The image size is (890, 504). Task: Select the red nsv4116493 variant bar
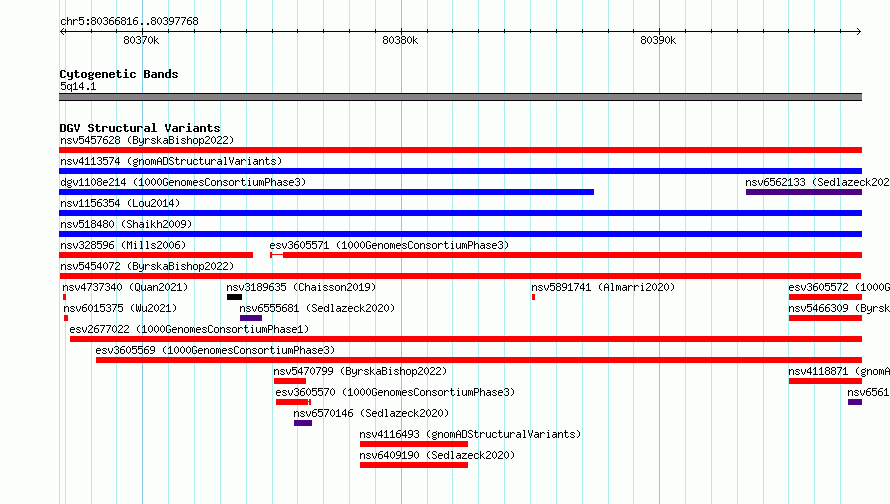coord(414,444)
